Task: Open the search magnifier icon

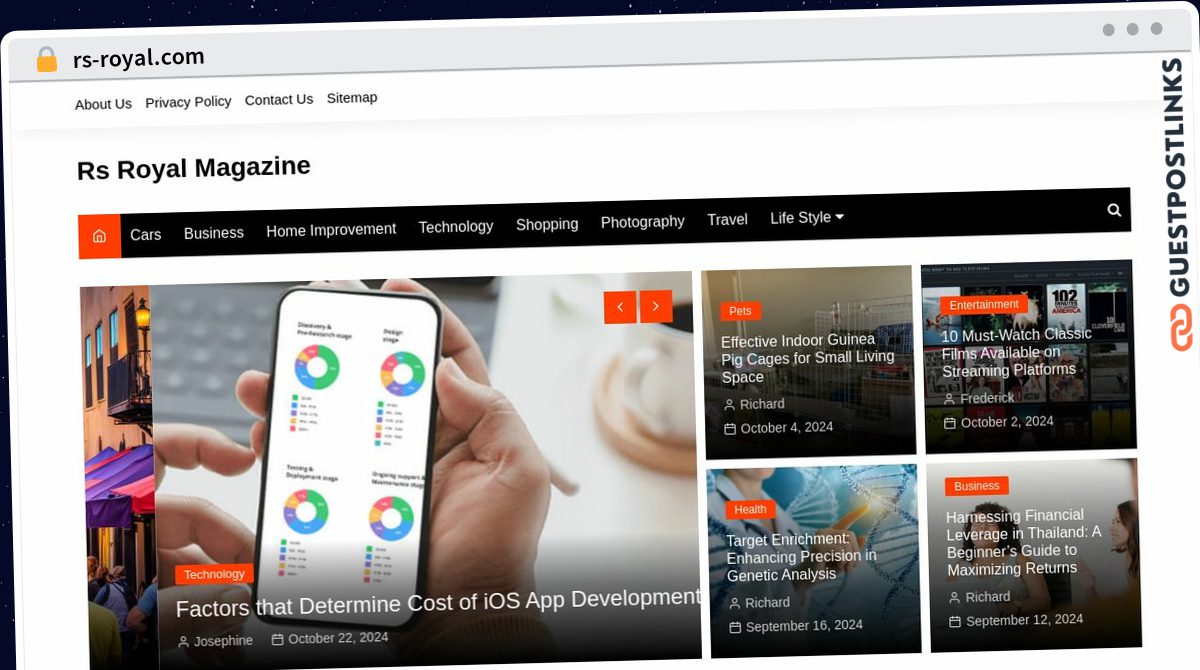Action: (1114, 210)
